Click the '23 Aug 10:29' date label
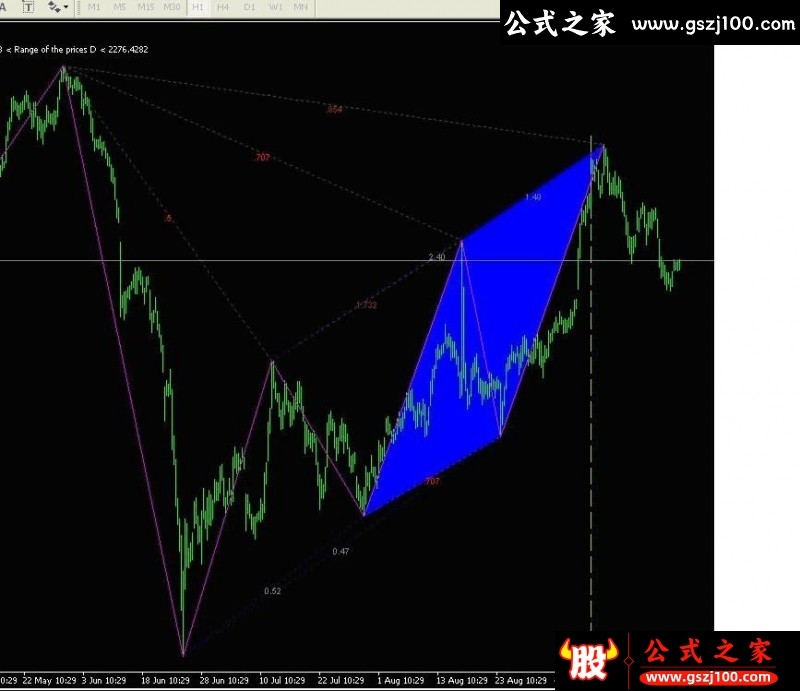 coord(521,680)
